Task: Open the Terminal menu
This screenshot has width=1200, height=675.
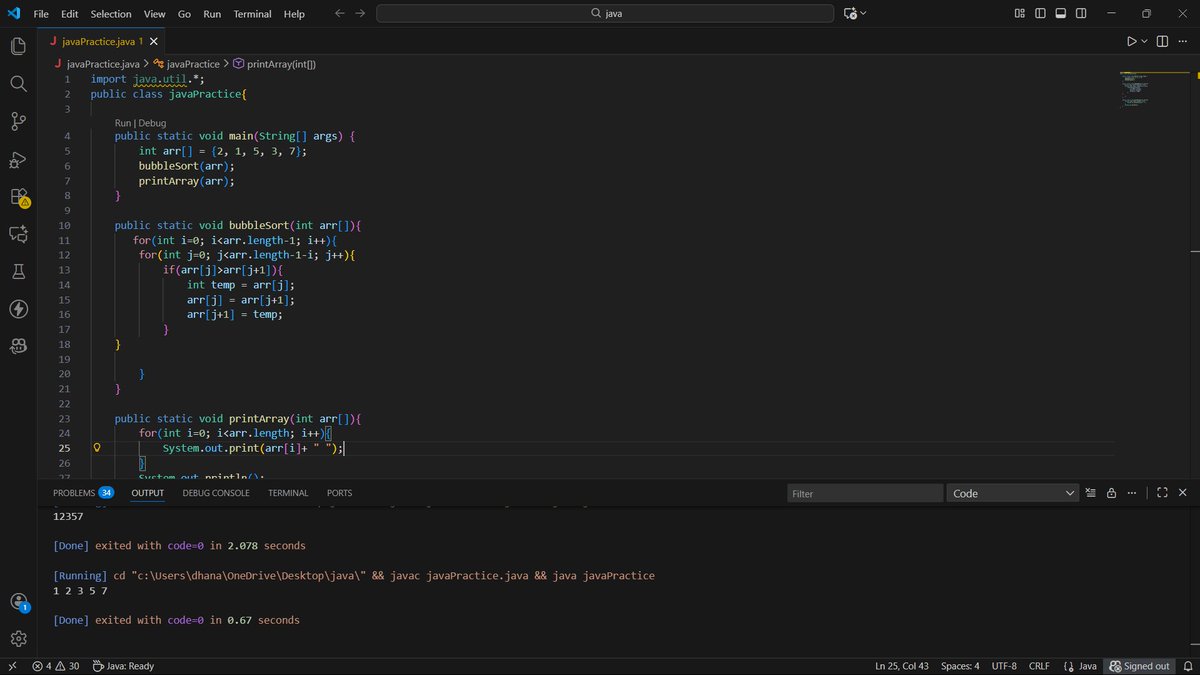Action: (x=253, y=14)
